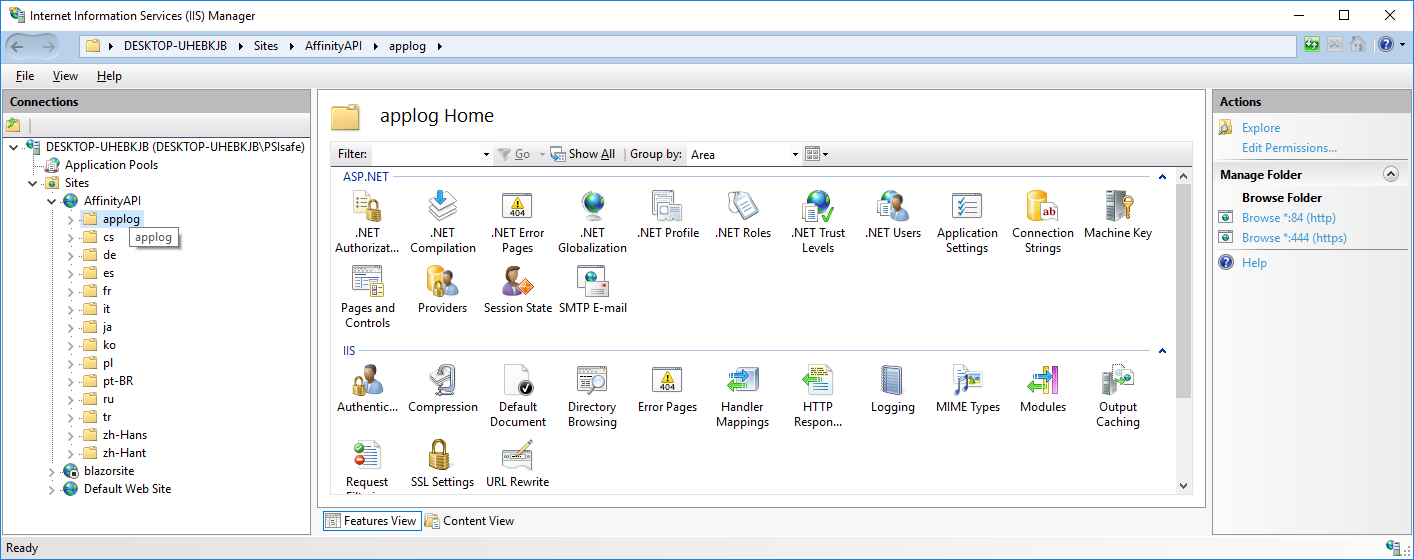The height and width of the screenshot is (560, 1414).
Task: Open the Logging feature icon
Action: (x=892, y=386)
